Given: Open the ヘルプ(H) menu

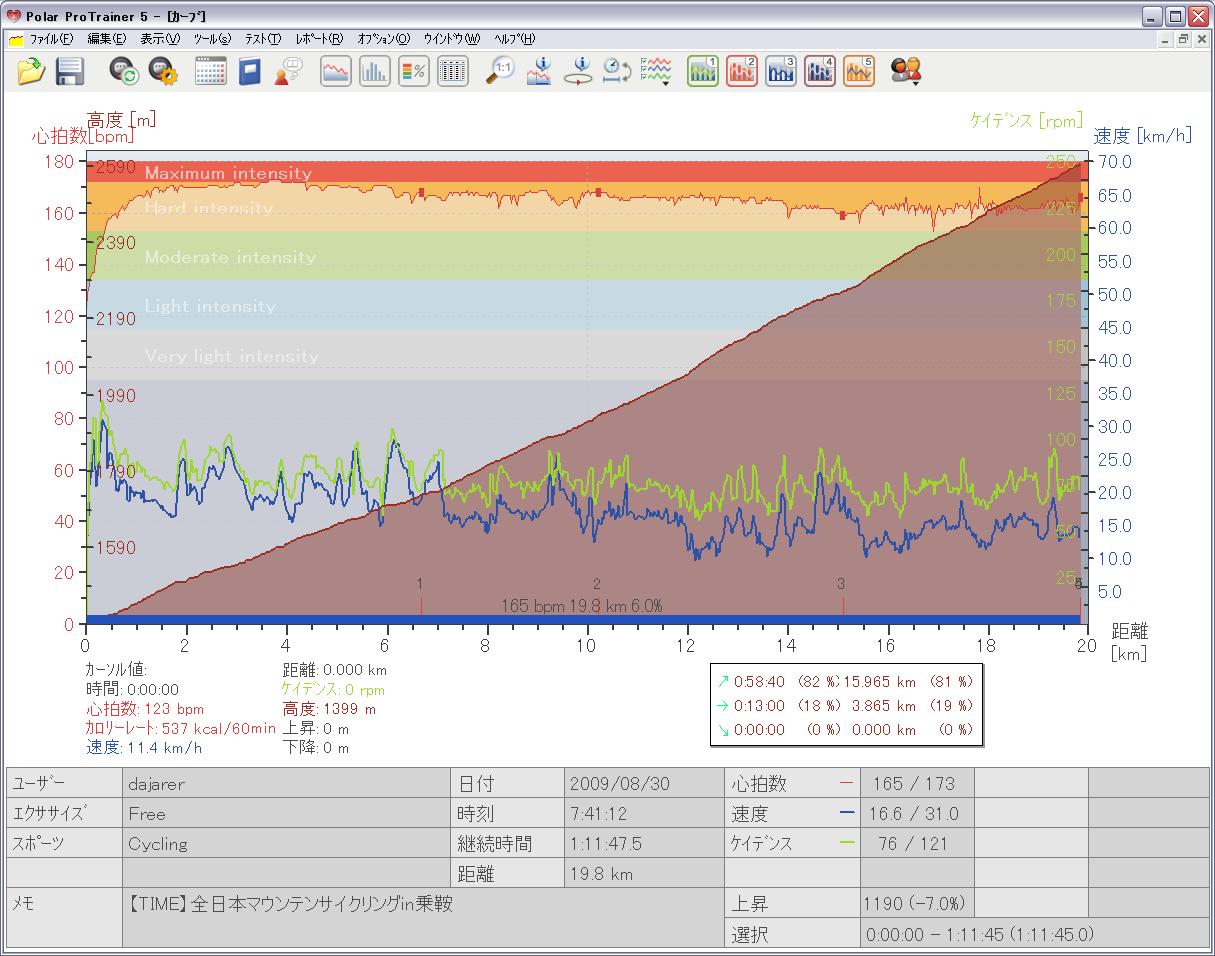Looking at the screenshot, I should coord(514,39).
